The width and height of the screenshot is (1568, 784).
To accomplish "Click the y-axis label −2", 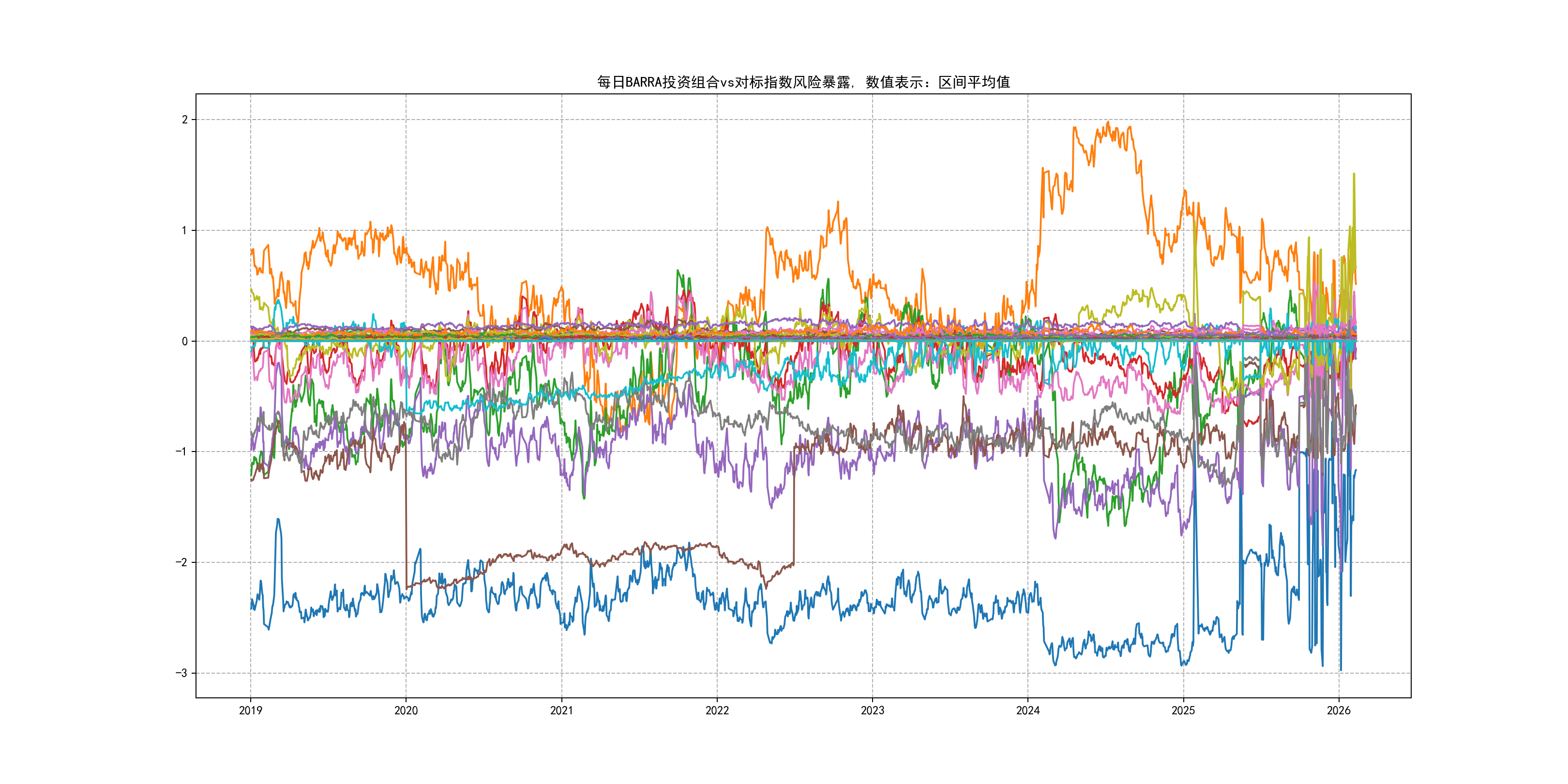I will pyautogui.click(x=181, y=562).
